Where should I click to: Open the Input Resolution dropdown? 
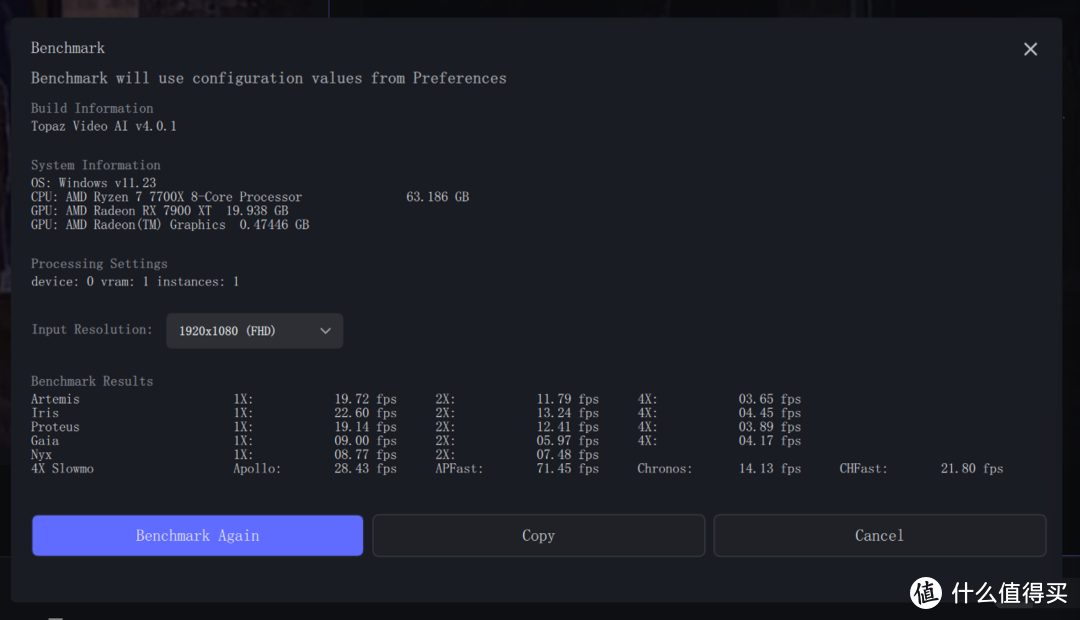[254, 331]
